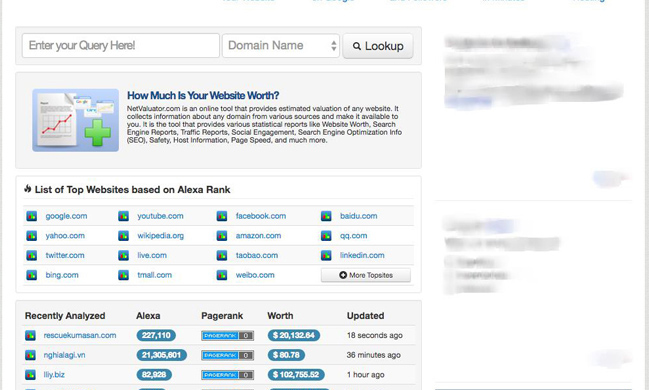Click the chart icon next to live.com
Image resolution: width=649 pixels, height=390 pixels.
point(123,255)
